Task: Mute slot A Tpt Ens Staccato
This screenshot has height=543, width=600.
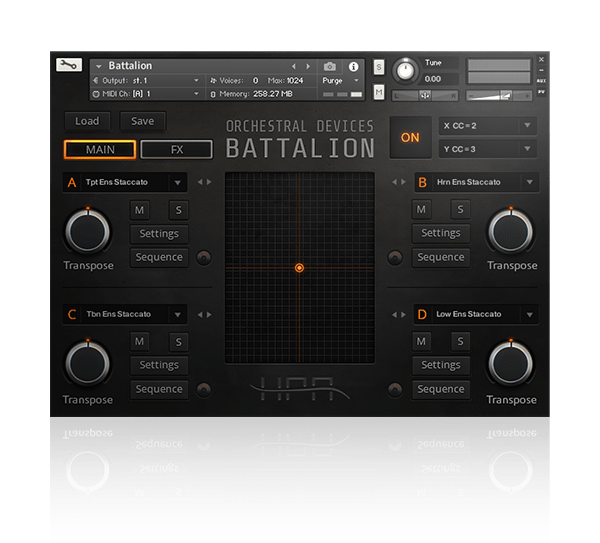Action: (139, 210)
